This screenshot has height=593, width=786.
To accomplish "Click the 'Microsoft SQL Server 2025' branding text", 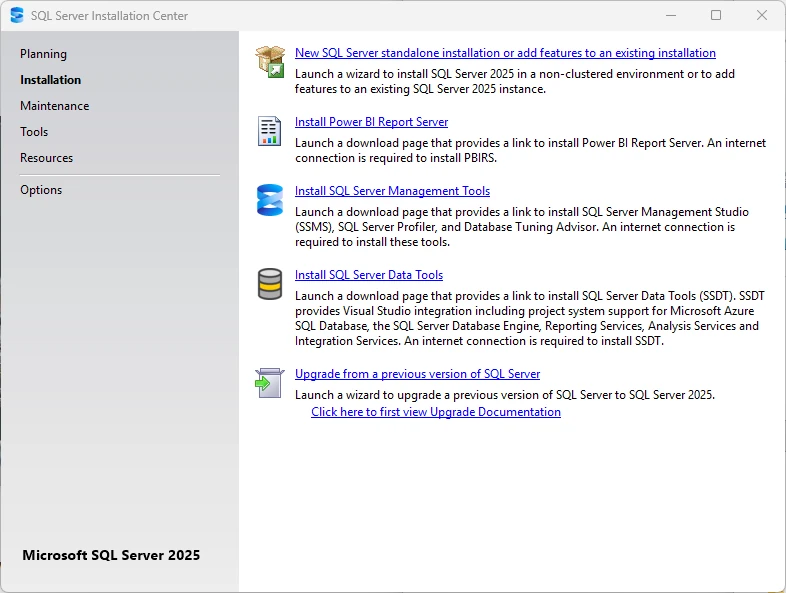I will pyautogui.click(x=111, y=555).
